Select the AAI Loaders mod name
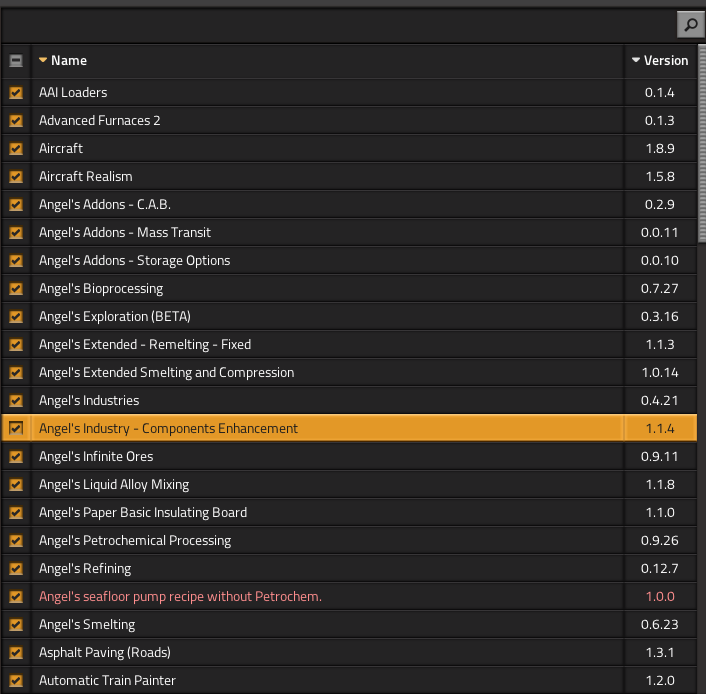Viewport: 706px width, 694px height. tap(73, 92)
